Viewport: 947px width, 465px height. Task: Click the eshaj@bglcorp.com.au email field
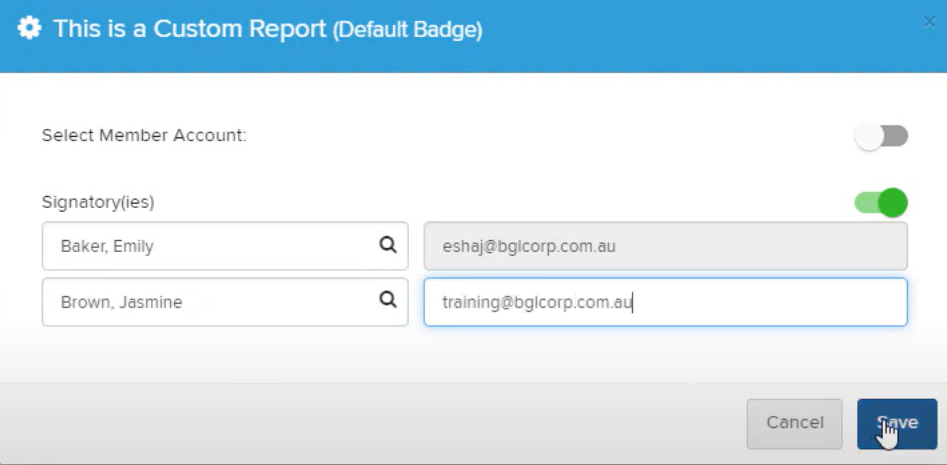click(x=666, y=246)
